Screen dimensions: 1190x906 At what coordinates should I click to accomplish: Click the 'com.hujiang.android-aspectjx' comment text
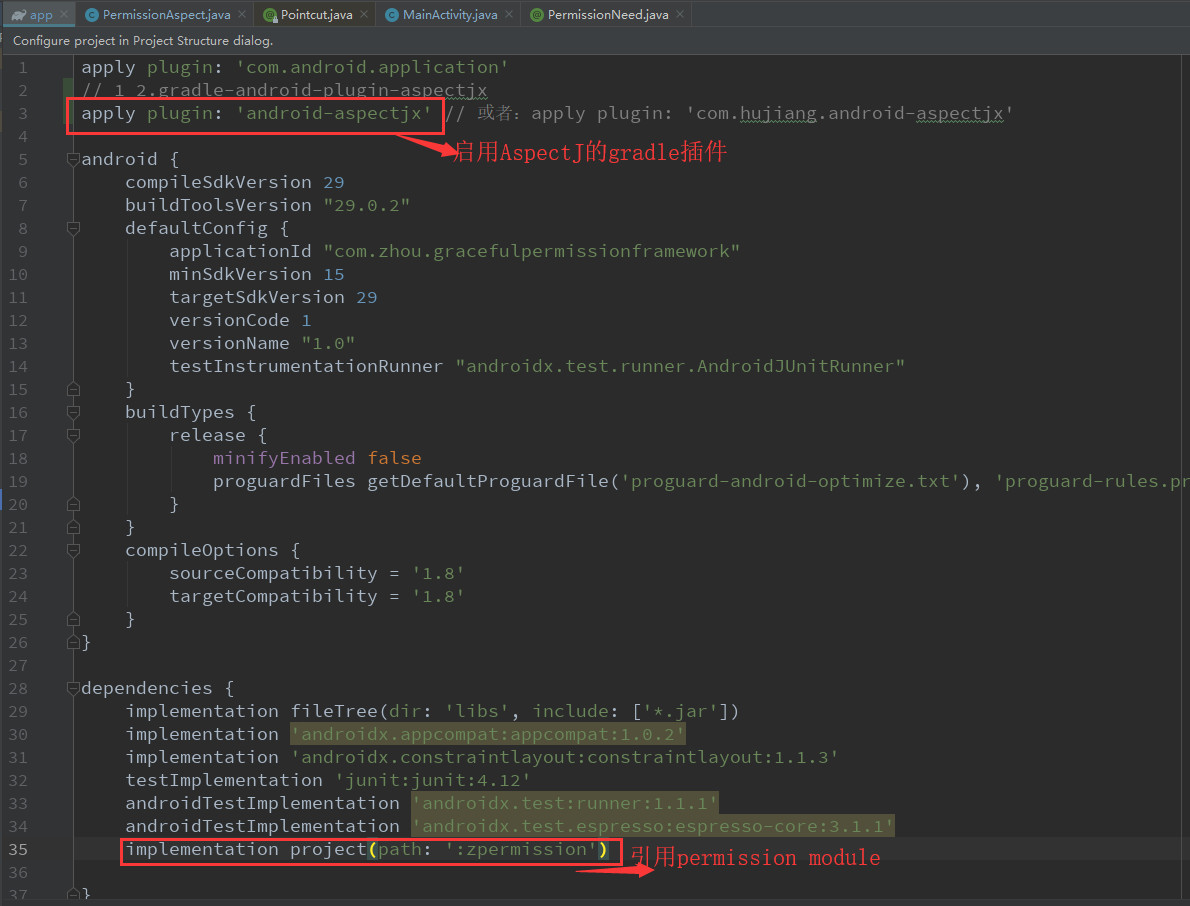pos(849,113)
